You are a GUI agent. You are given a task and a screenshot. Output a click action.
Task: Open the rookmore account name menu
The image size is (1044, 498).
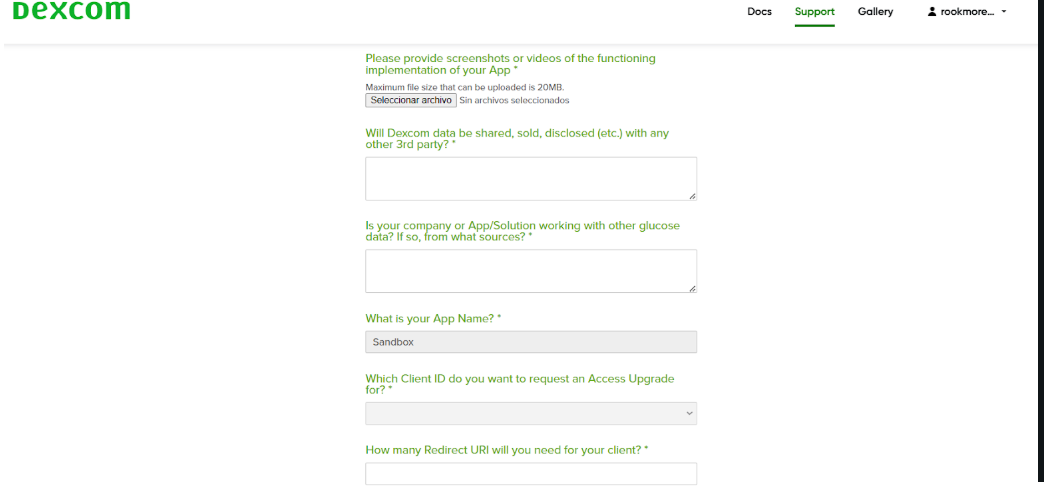pyautogui.click(x=967, y=12)
